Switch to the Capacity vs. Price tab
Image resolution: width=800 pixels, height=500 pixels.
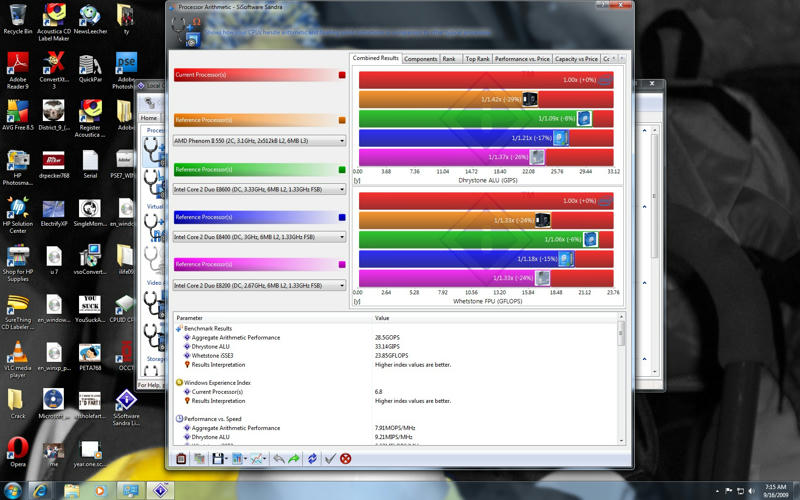pos(576,59)
